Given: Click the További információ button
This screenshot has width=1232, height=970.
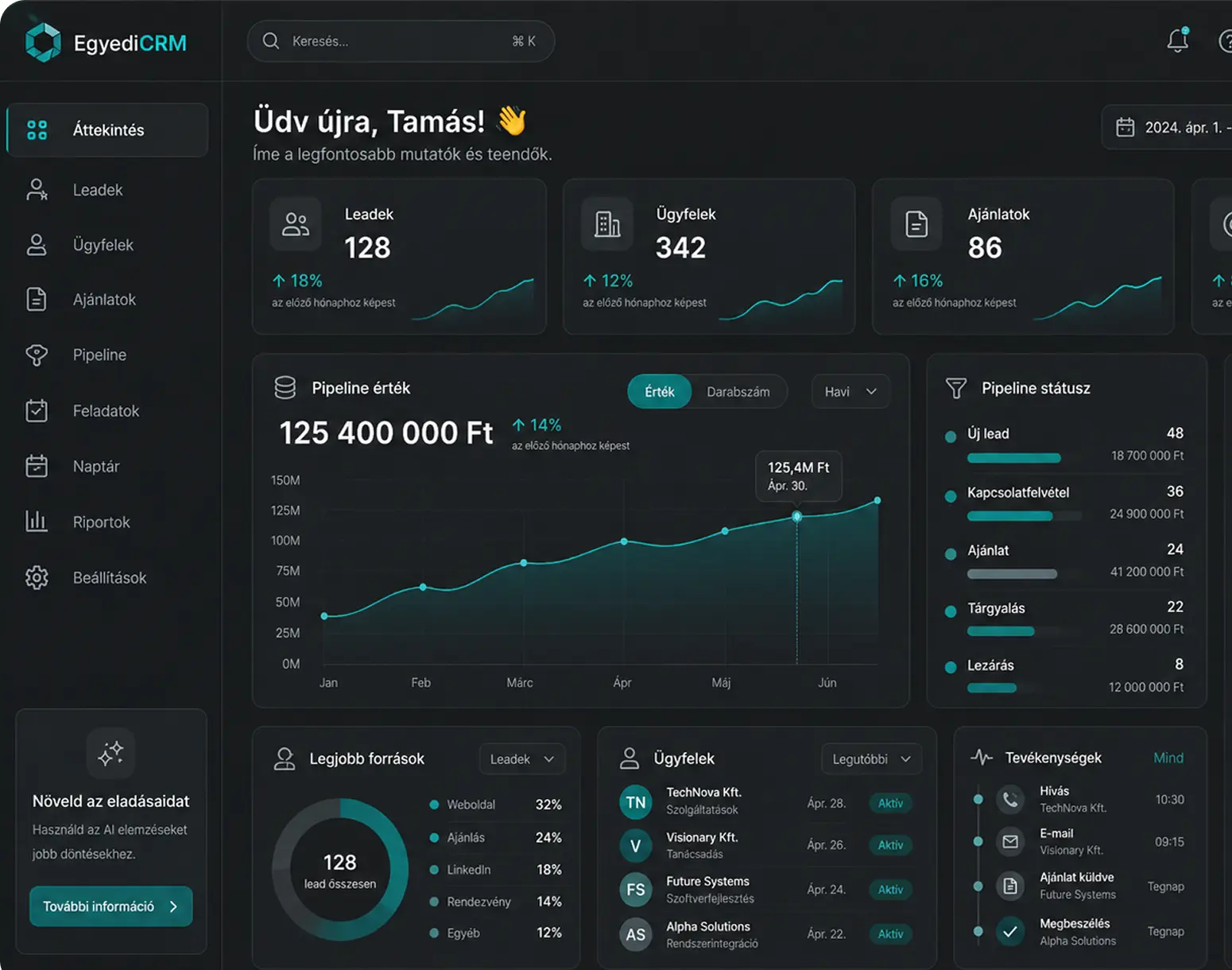Looking at the screenshot, I should point(110,906).
